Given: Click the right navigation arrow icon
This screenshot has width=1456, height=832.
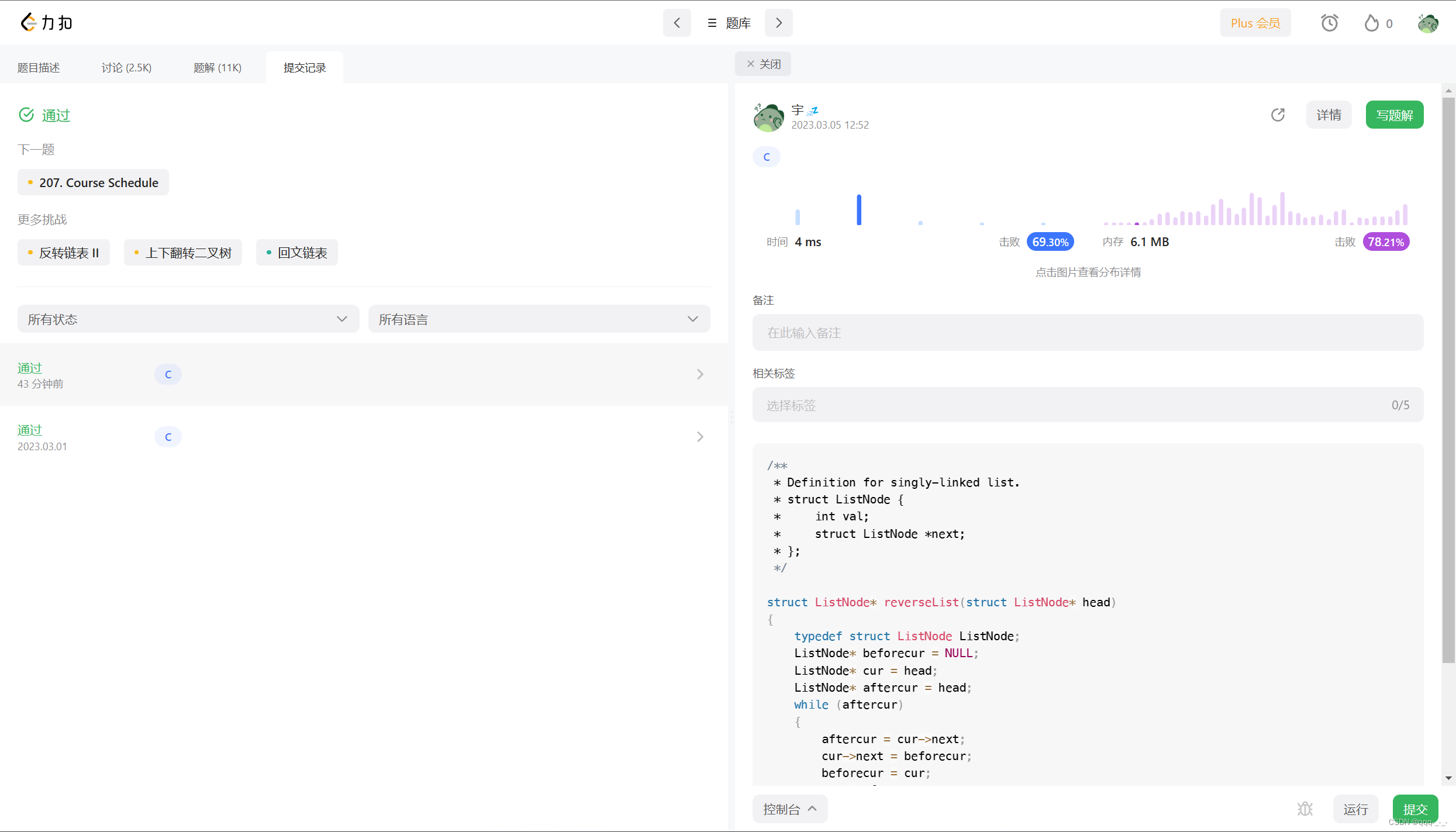Looking at the screenshot, I should [x=779, y=22].
